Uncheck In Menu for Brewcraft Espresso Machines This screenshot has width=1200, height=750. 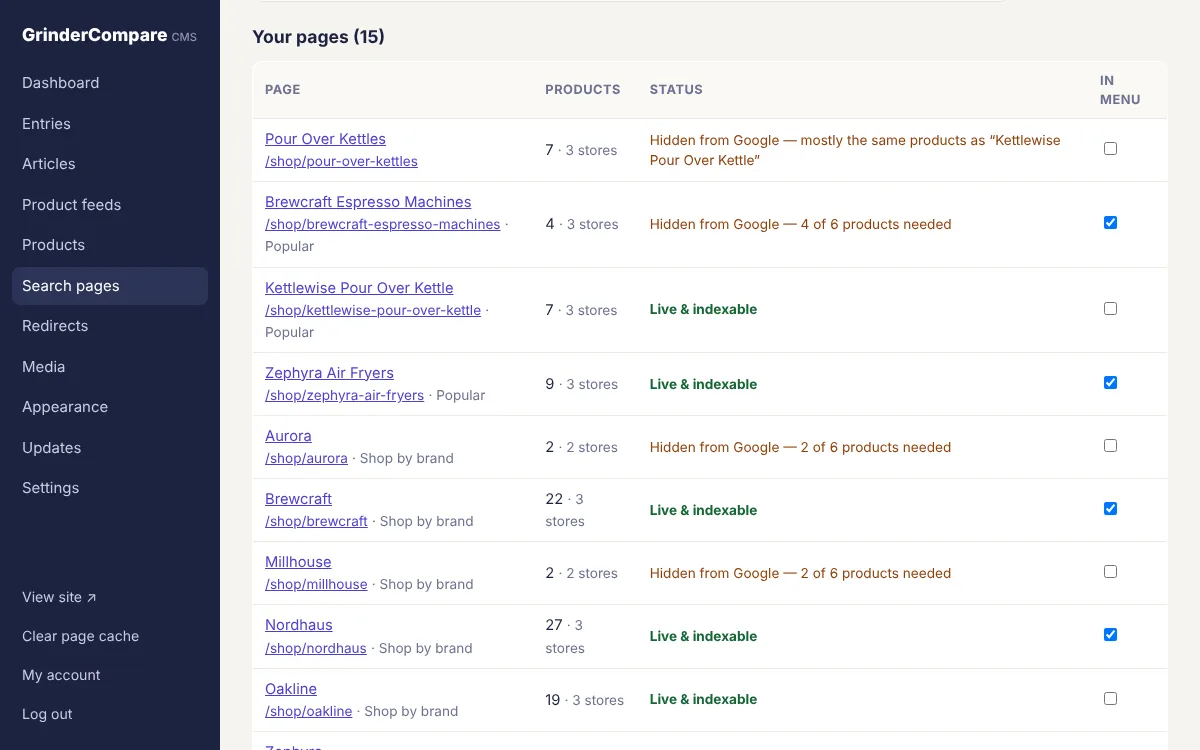(x=1110, y=223)
